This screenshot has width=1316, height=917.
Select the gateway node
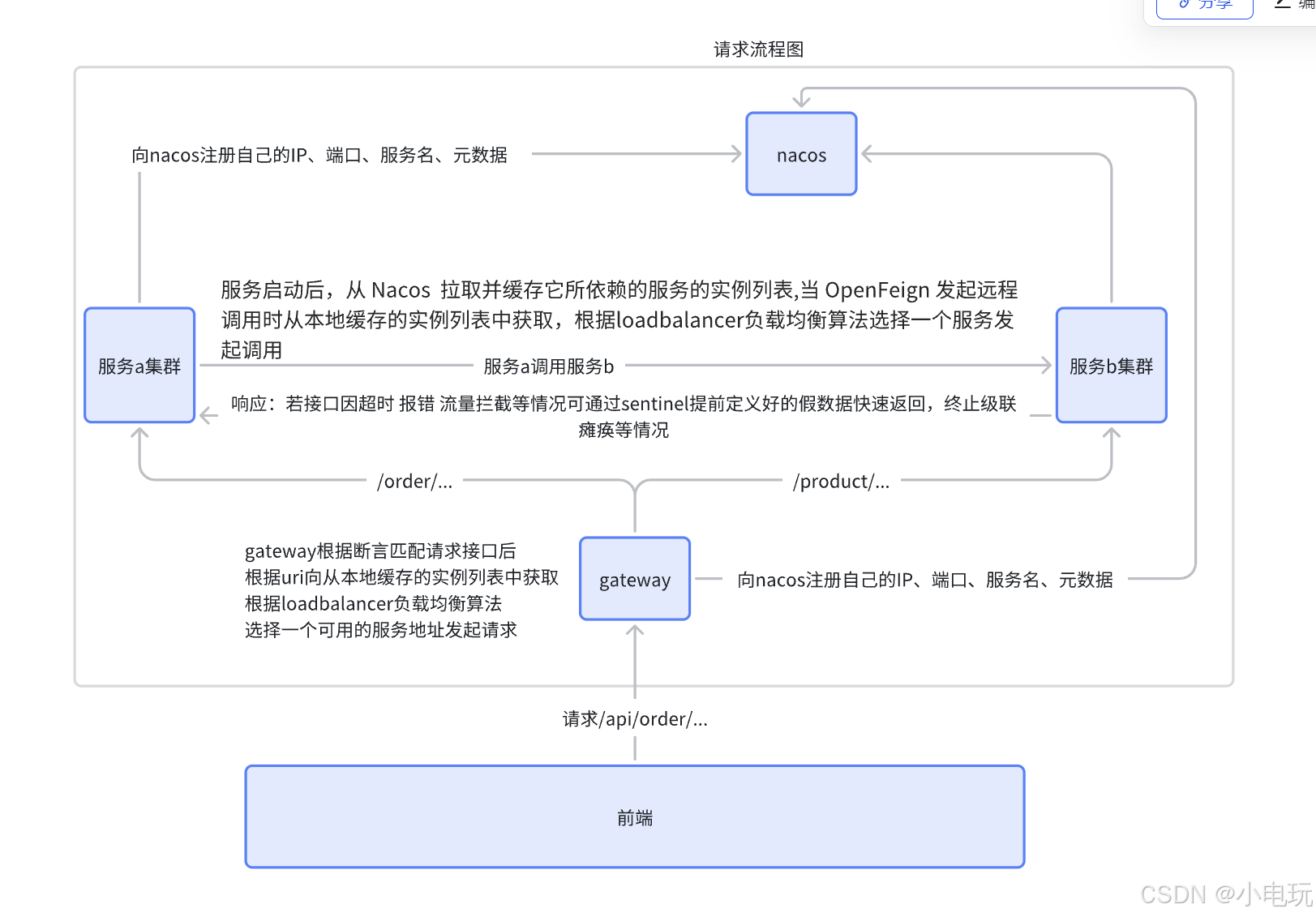tap(634, 578)
